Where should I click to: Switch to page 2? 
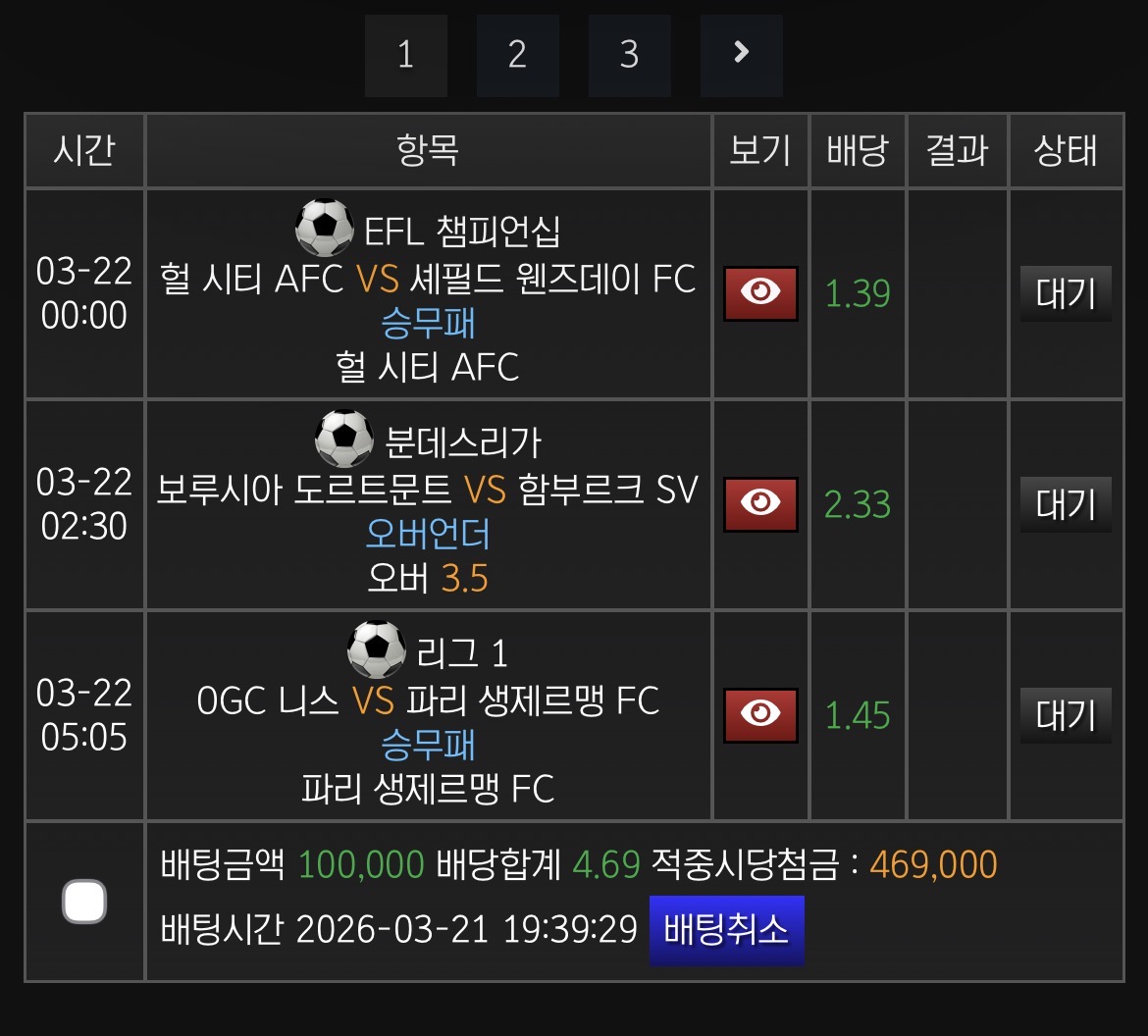tap(517, 55)
